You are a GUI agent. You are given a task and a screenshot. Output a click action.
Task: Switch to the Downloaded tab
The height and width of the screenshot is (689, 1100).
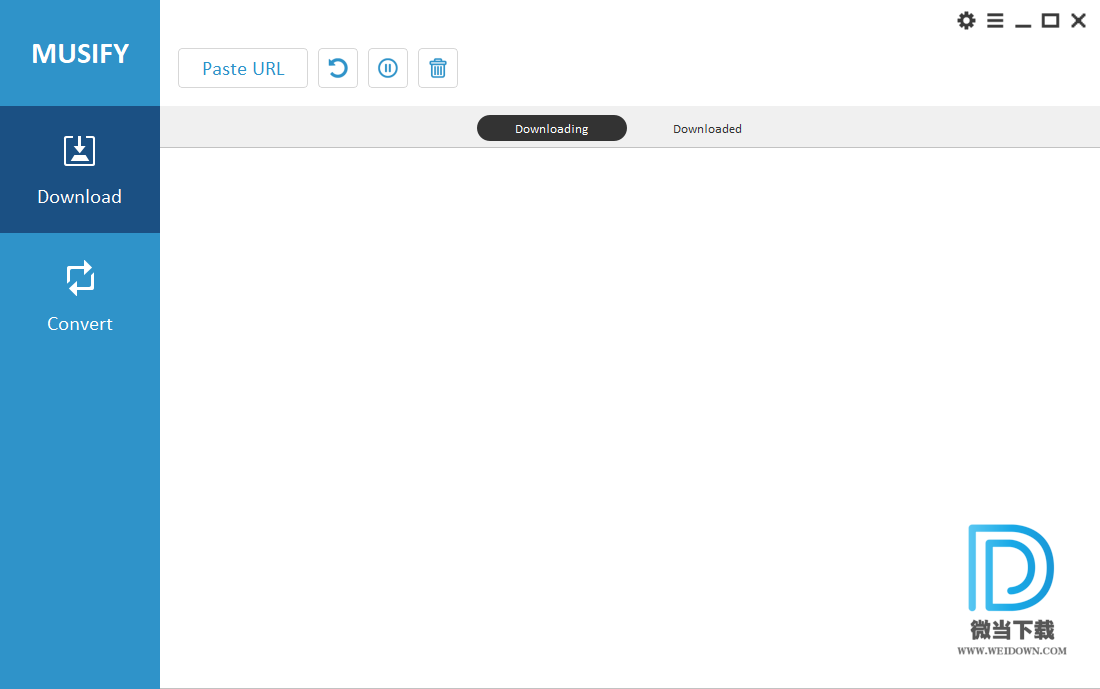(707, 128)
